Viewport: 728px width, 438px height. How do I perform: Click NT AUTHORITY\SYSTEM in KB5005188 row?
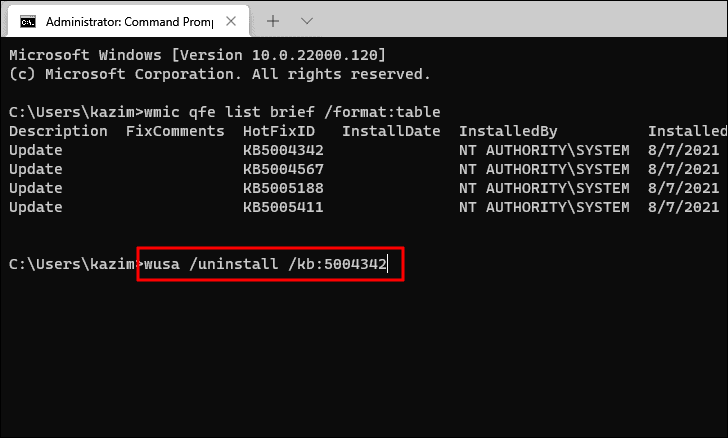click(x=544, y=188)
